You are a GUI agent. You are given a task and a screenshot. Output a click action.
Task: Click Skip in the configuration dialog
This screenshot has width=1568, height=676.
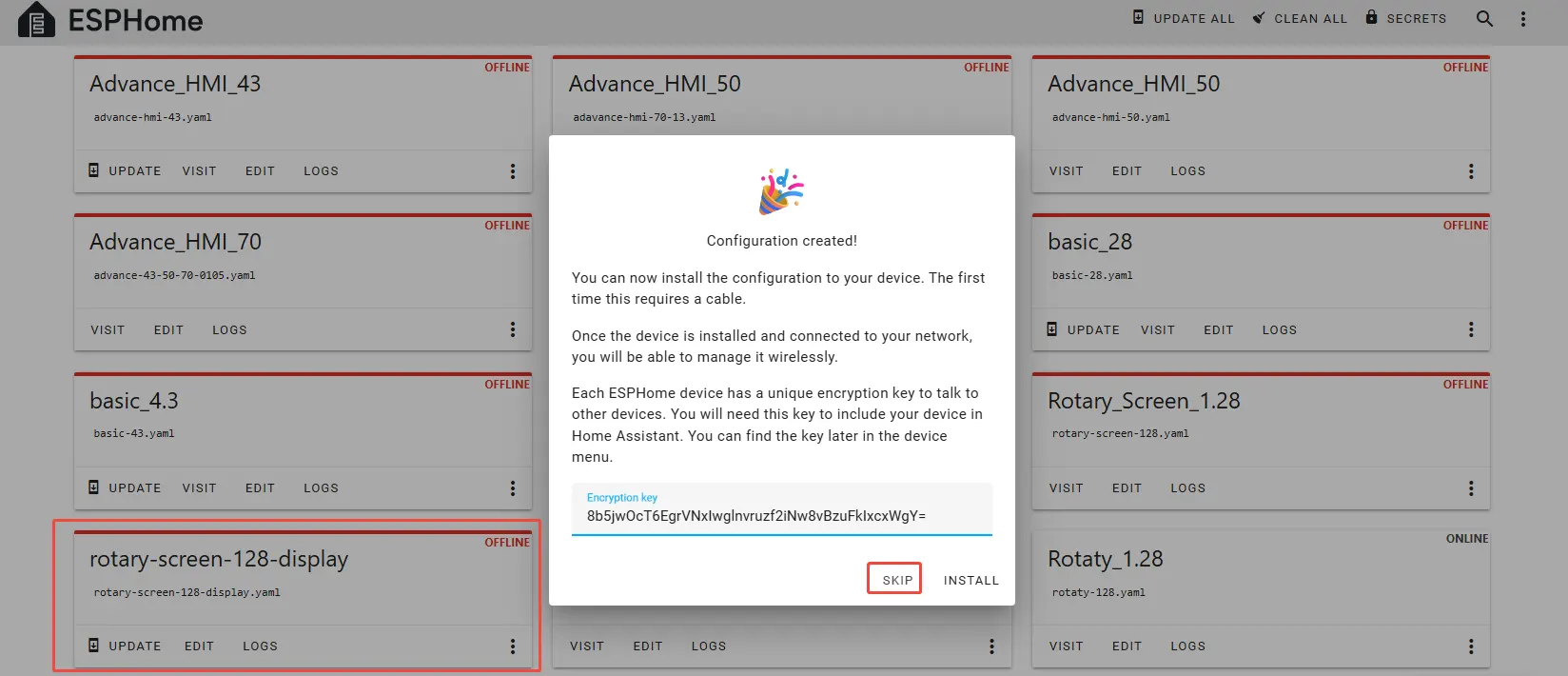pos(896,580)
